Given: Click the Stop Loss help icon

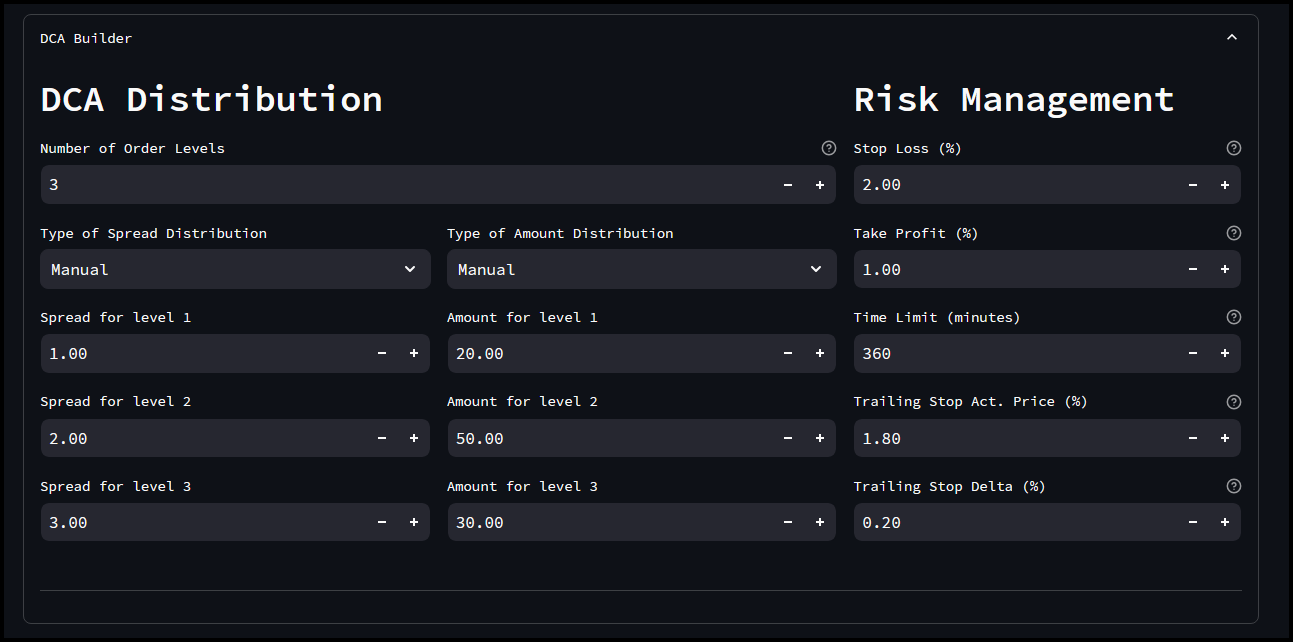Looking at the screenshot, I should coord(1233,147).
